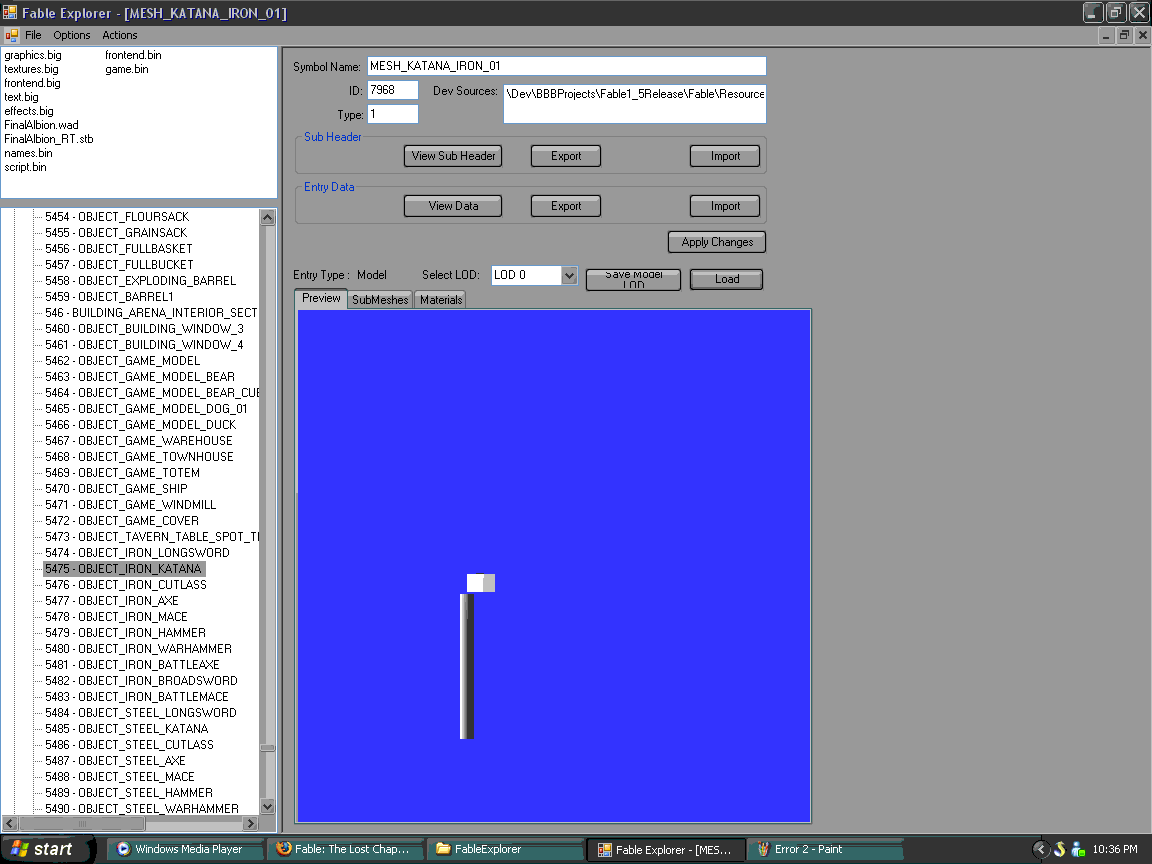
Task: Open the Actions menu
Action: coord(120,35)
